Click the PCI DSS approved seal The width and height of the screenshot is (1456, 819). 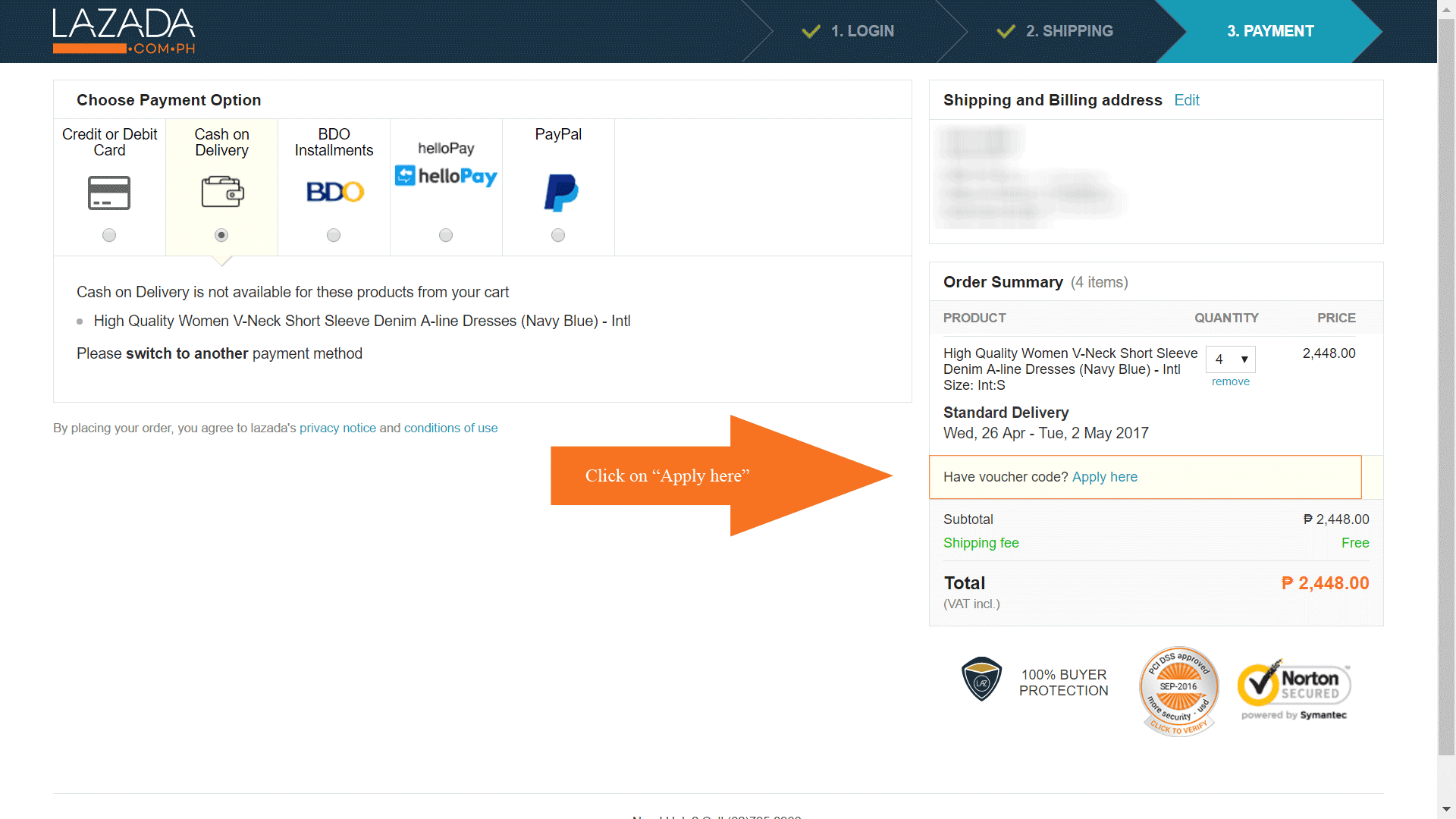tap(1178, 691)
